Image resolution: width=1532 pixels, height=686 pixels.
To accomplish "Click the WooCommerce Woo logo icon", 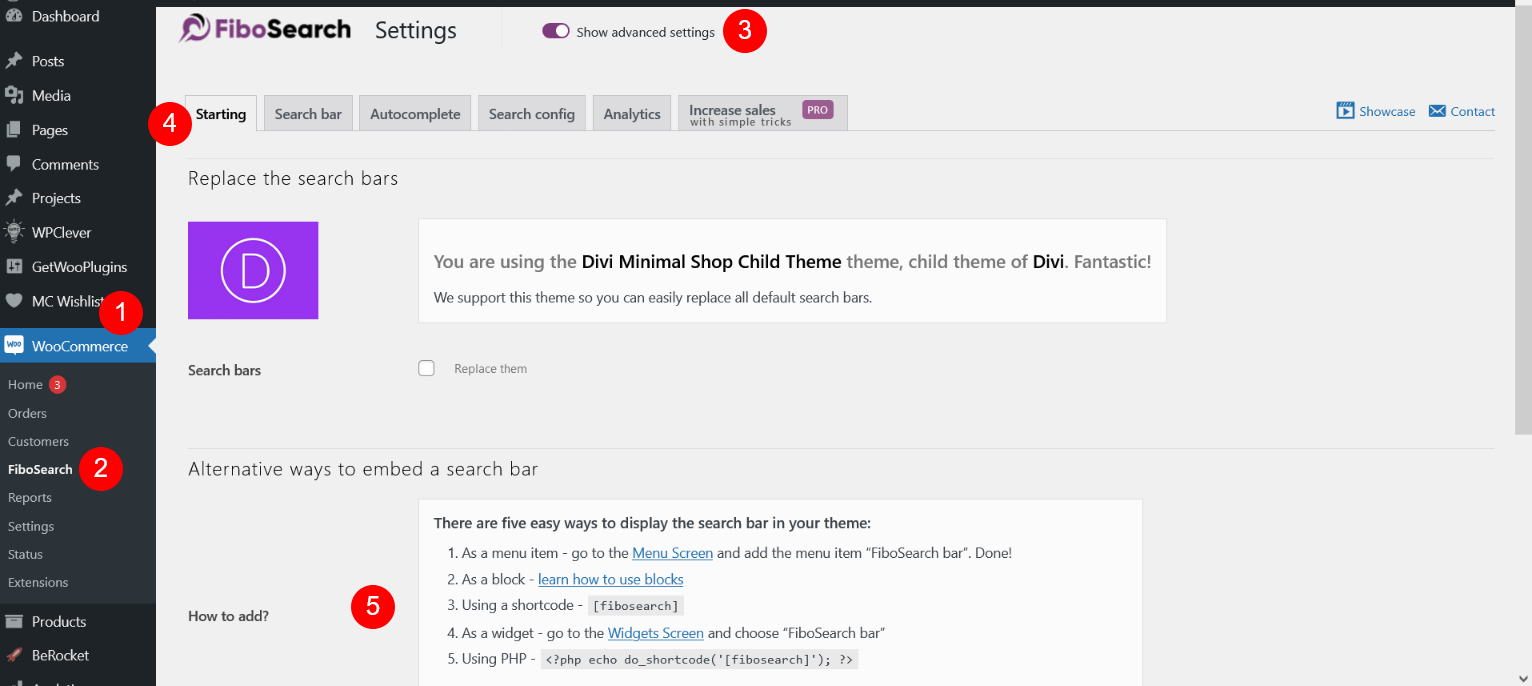I will pos(14,346).
